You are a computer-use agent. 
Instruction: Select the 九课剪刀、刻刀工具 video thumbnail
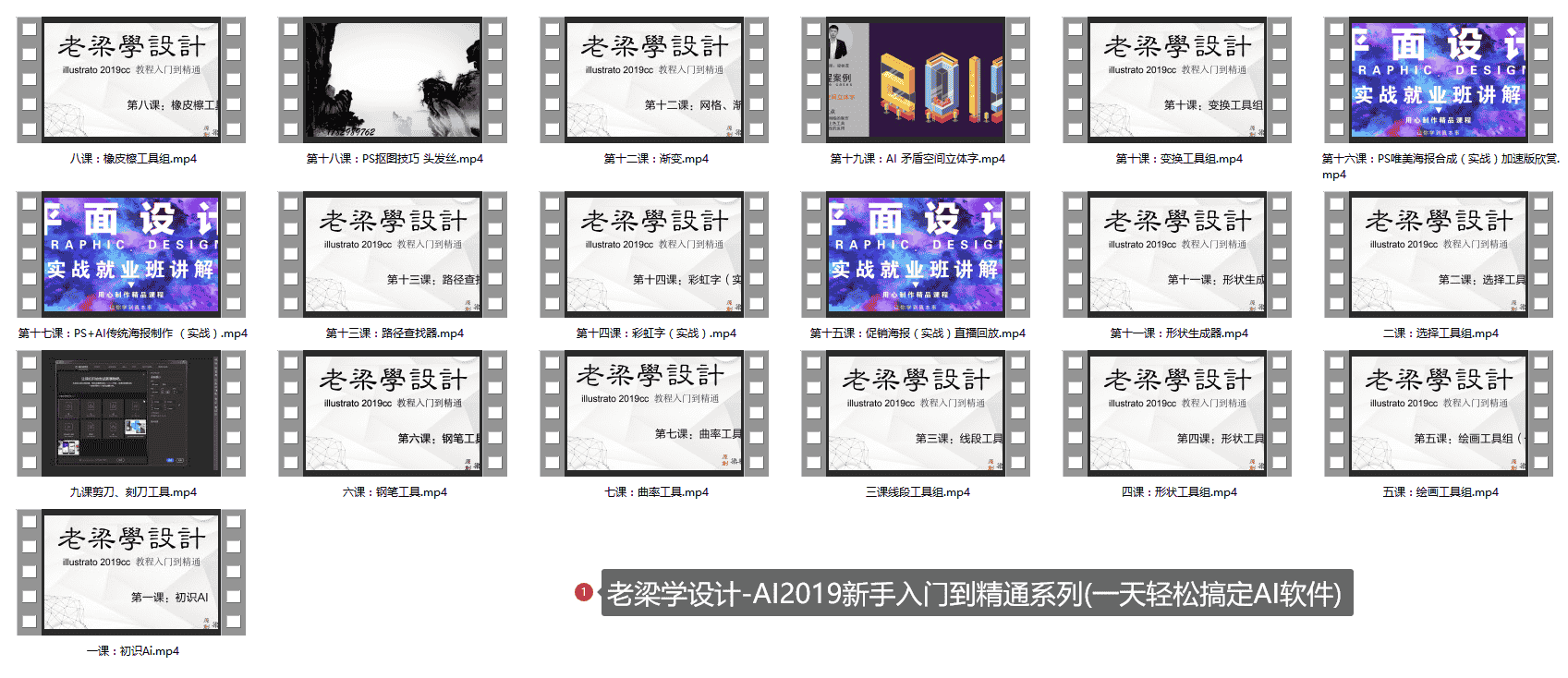[x=131, y=413]
